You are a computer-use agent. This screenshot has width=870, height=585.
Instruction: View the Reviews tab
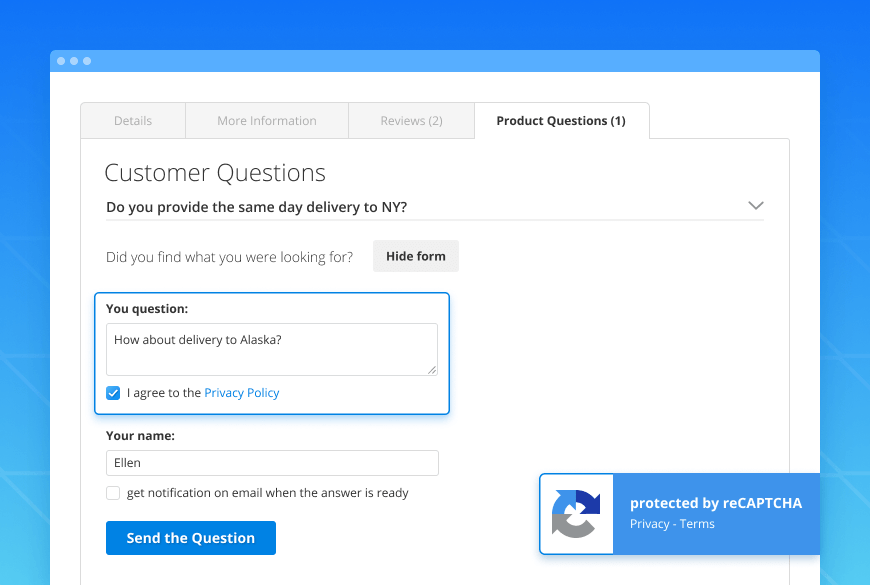point(411,120)
